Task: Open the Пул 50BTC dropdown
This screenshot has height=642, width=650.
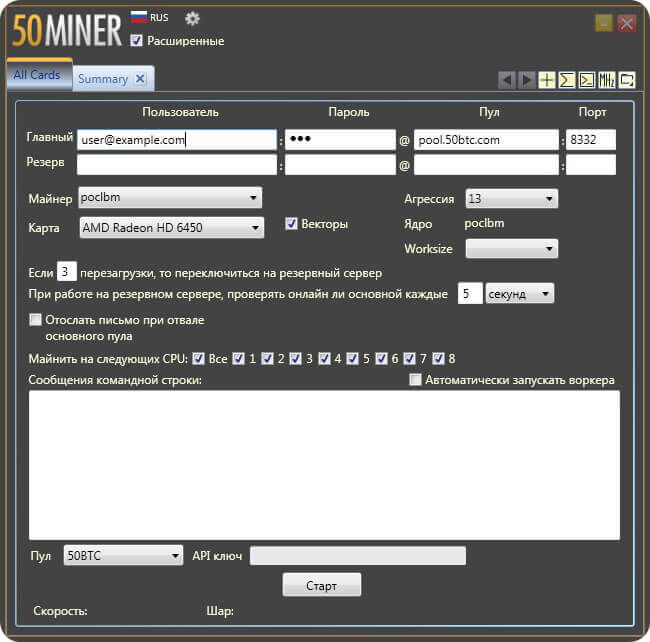Action: tap(123, 555)
